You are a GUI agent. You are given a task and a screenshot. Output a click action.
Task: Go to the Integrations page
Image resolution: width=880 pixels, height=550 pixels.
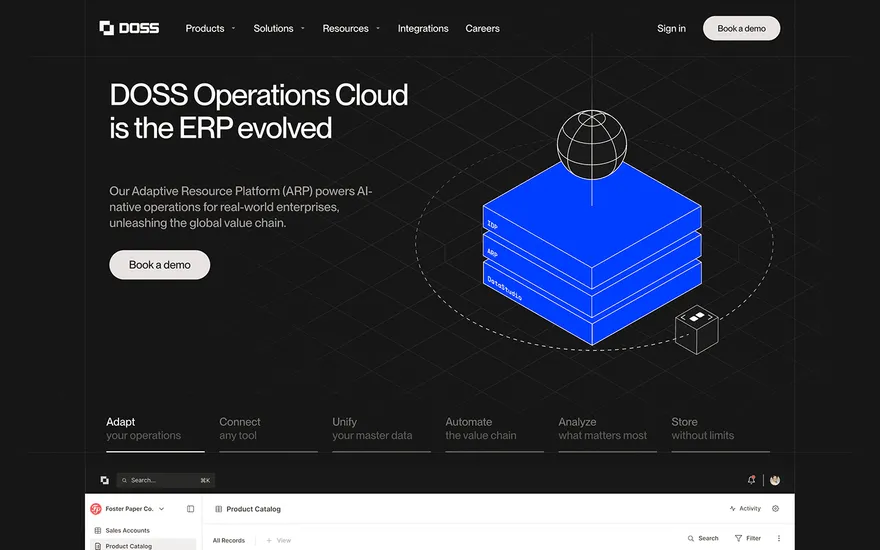pyautogui.click(x=423, y=28)
